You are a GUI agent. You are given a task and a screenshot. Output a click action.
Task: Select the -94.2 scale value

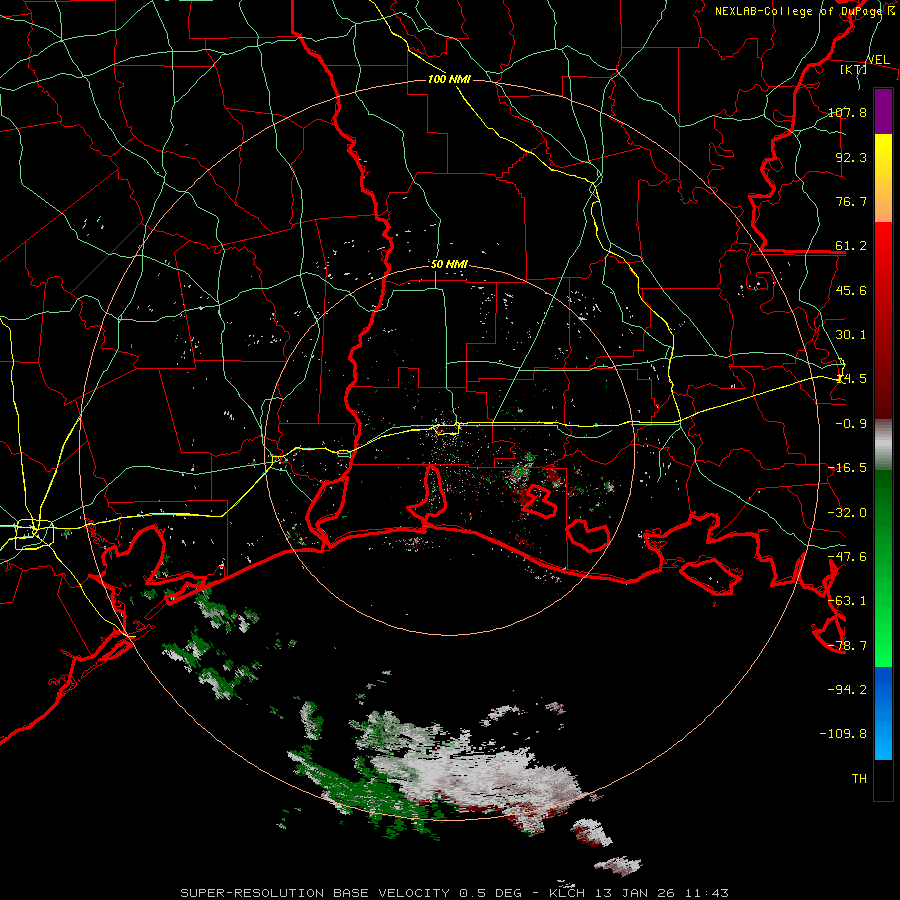click(x=847, y=689)
